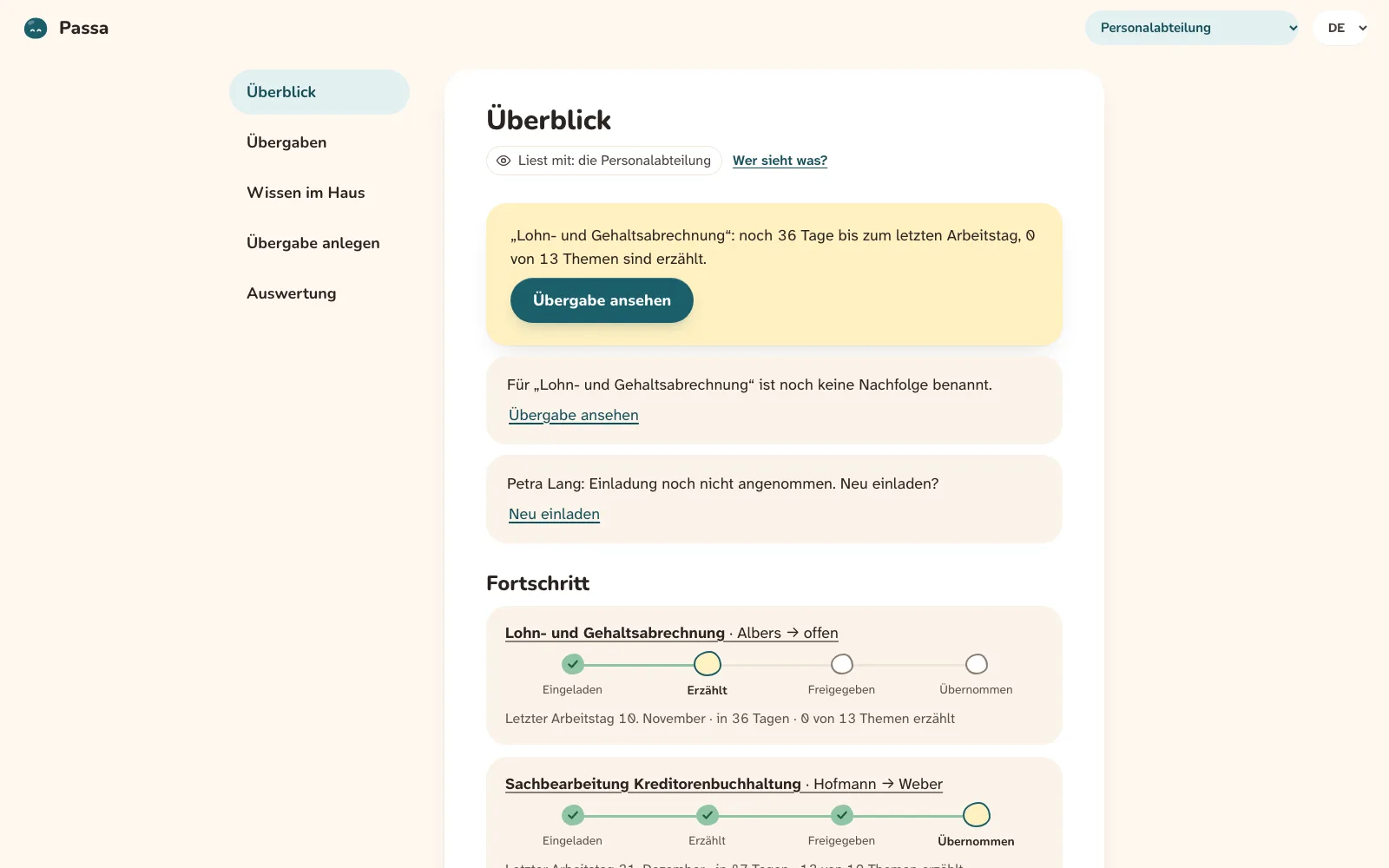Open Wissen im Haus section
This screenshot has height=868, width=1389.
(319, 193)
